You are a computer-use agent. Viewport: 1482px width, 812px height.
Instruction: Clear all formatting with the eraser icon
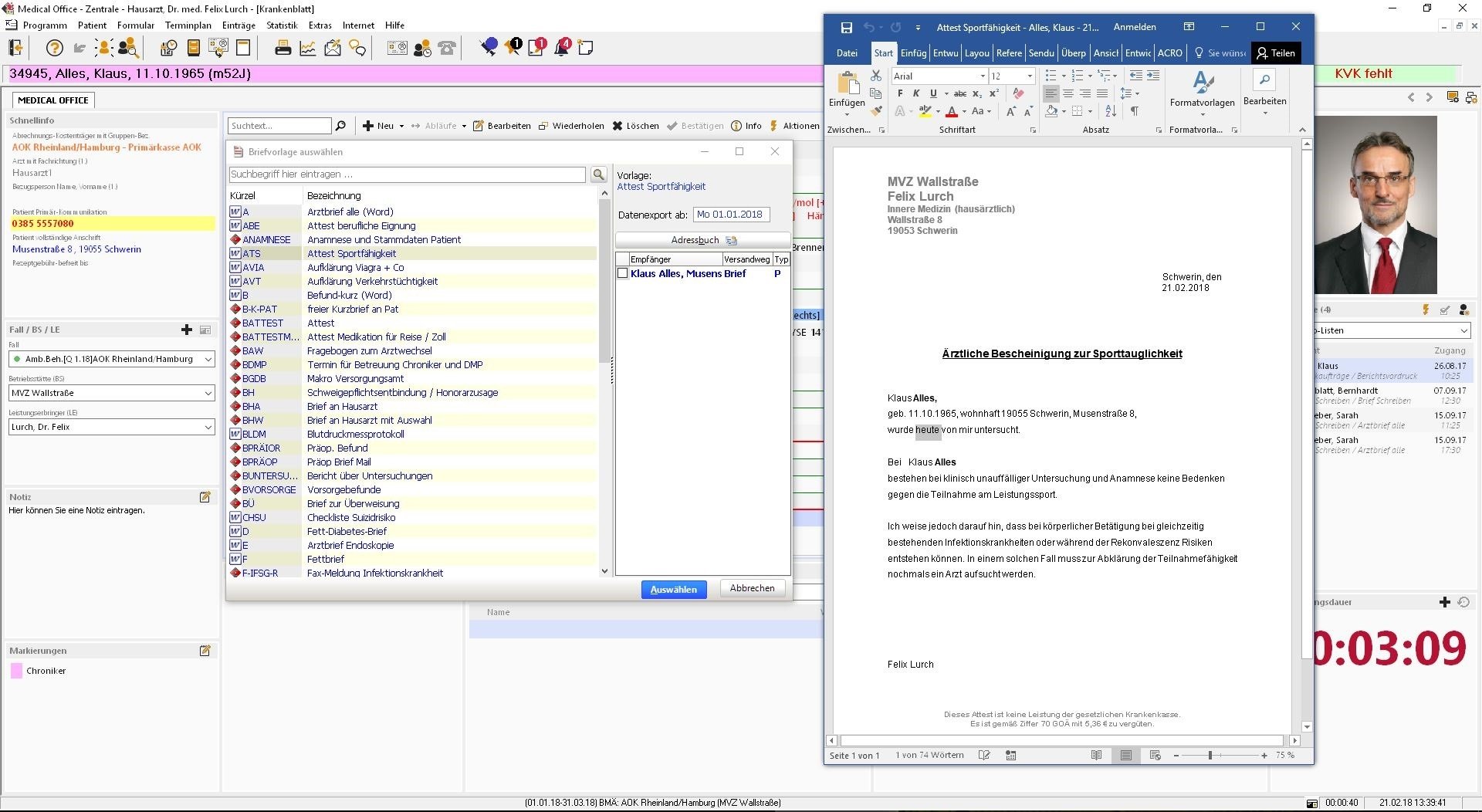[1019, 93]
